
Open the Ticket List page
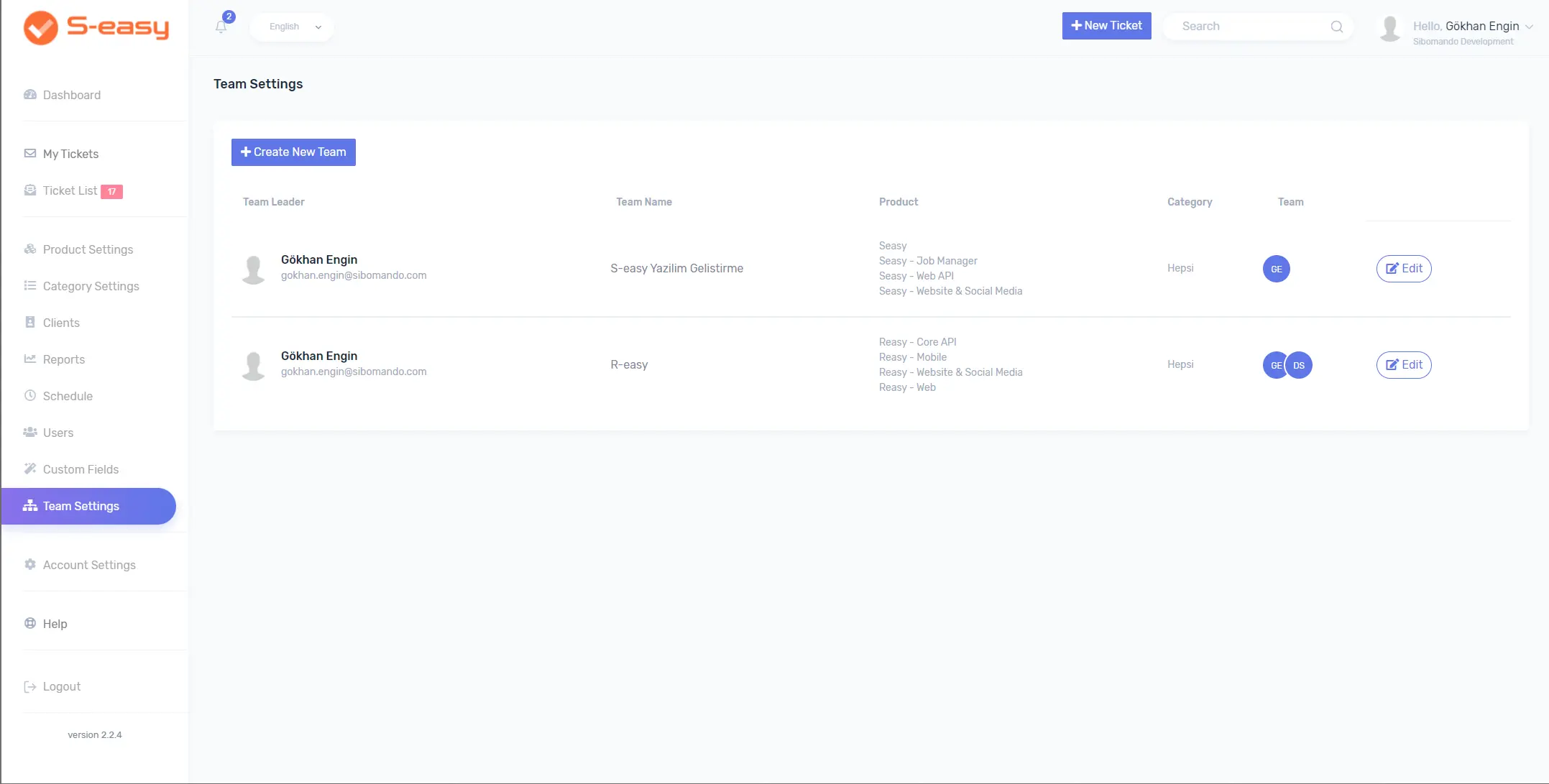pos(70,190)
